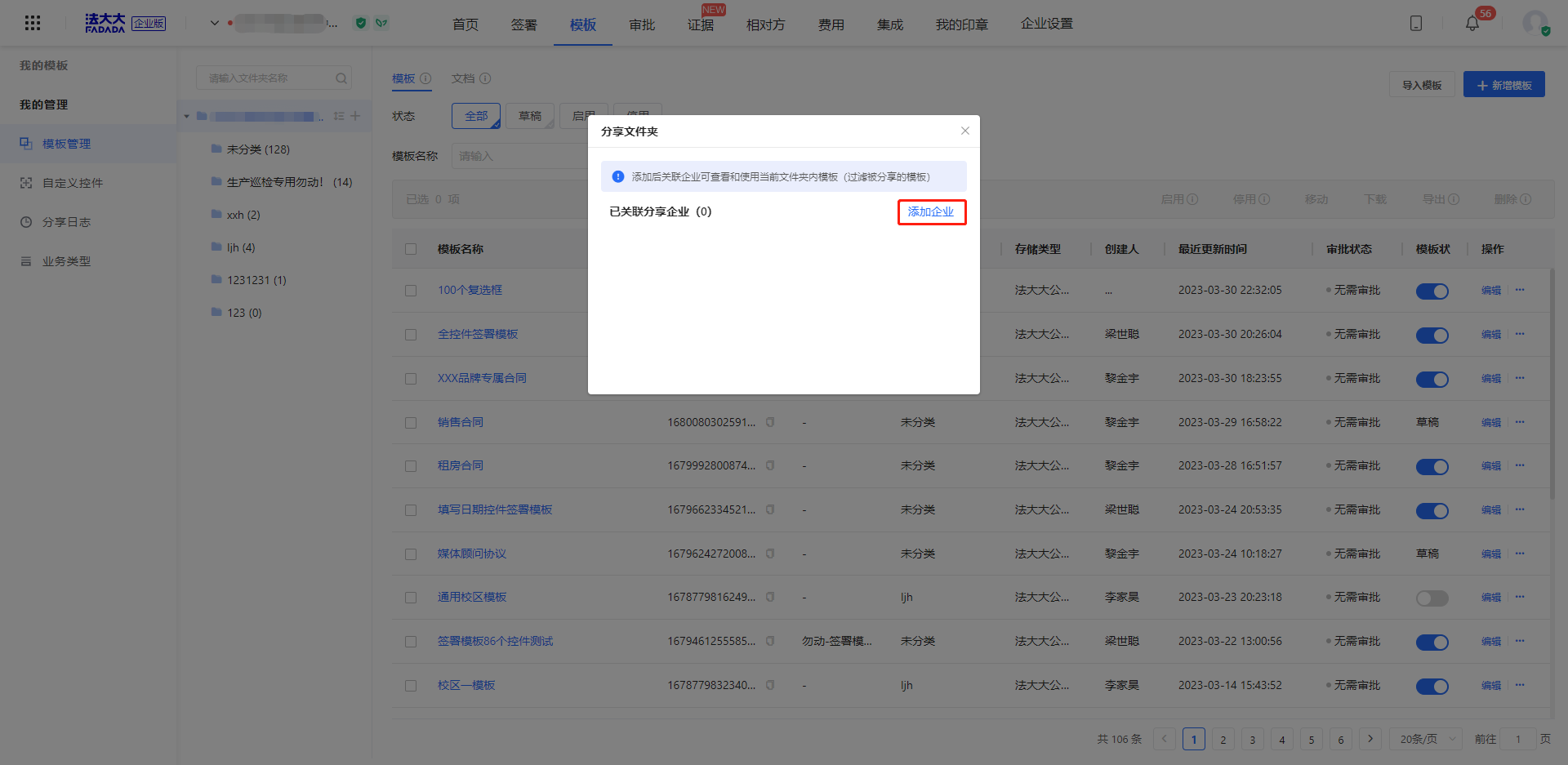
Task: Close the 分享文件夹 dialog
Action: click(x=965, y=131)
